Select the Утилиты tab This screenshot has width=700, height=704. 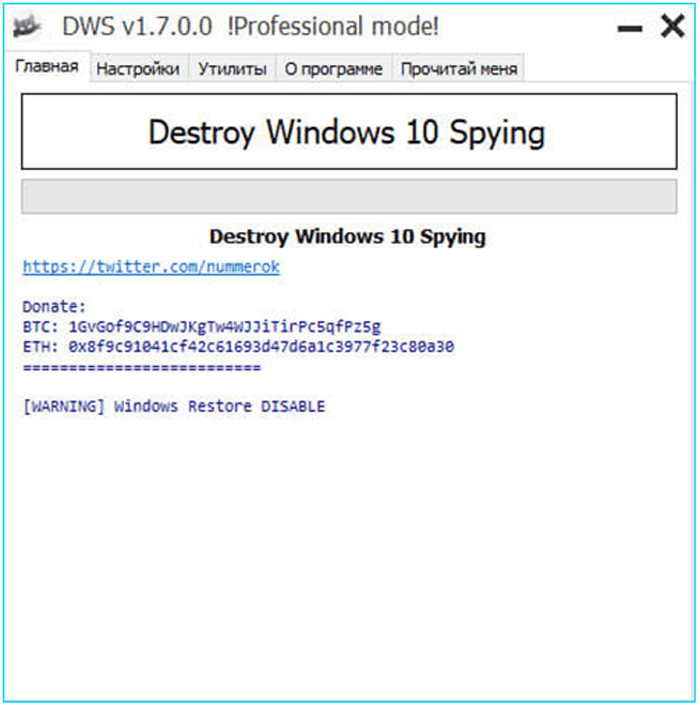(232, 69)
